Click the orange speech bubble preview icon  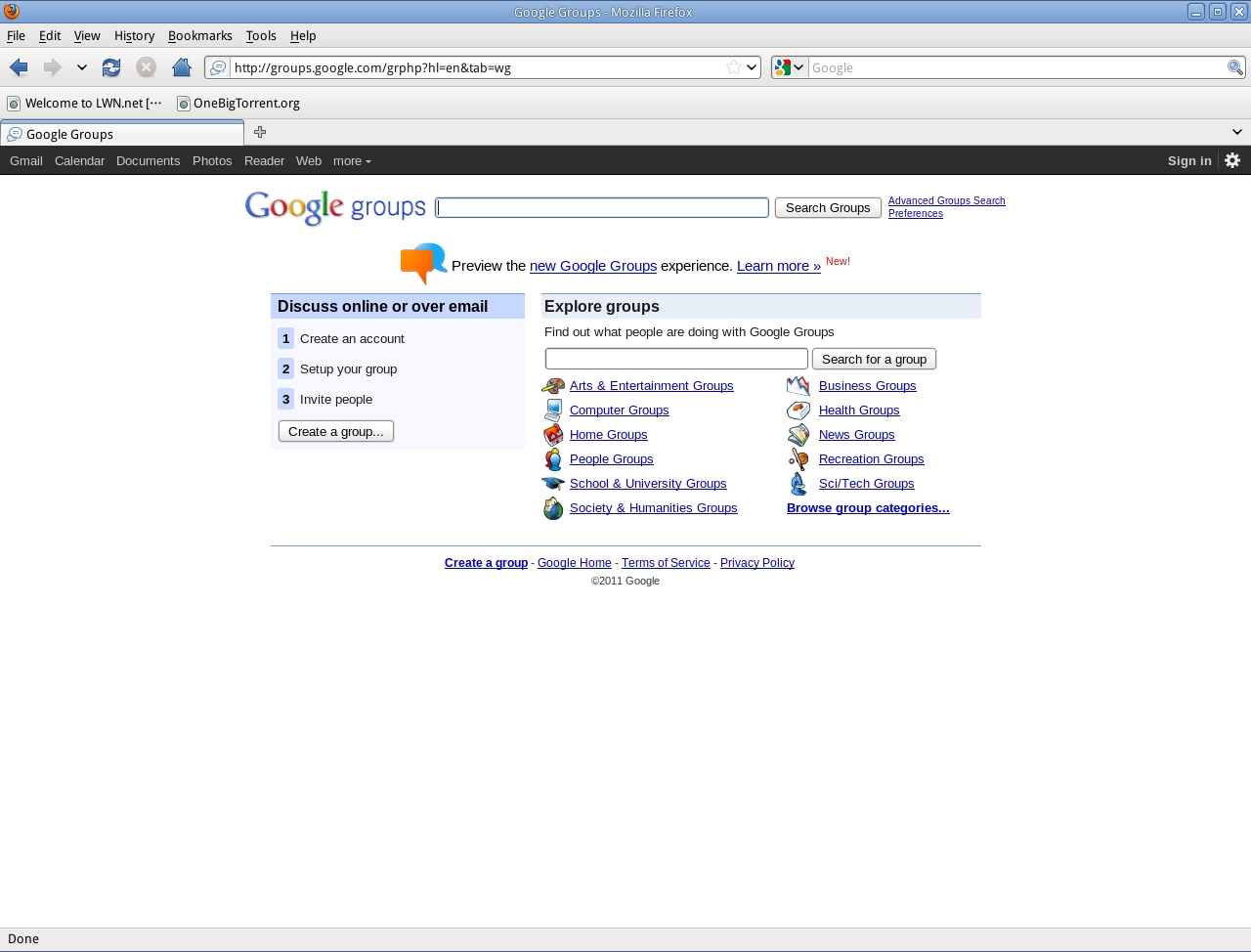(x=423, y=264)
